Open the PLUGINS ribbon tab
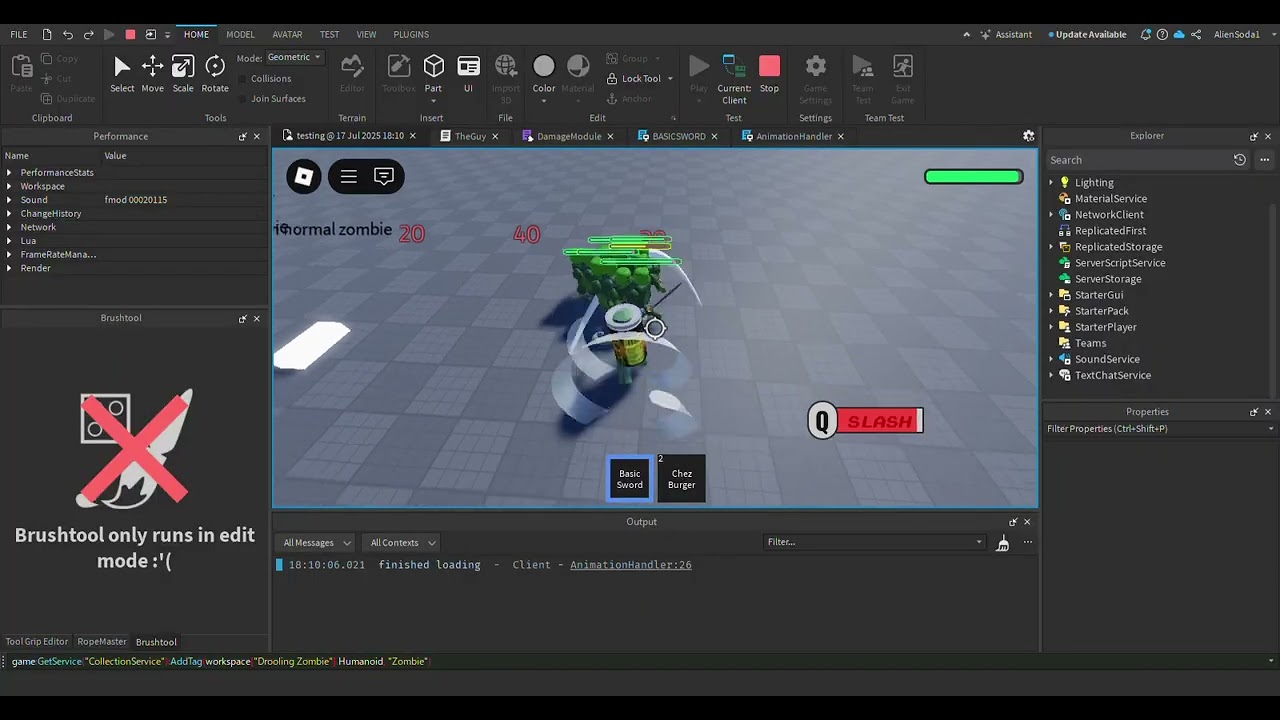 [410, 34]
